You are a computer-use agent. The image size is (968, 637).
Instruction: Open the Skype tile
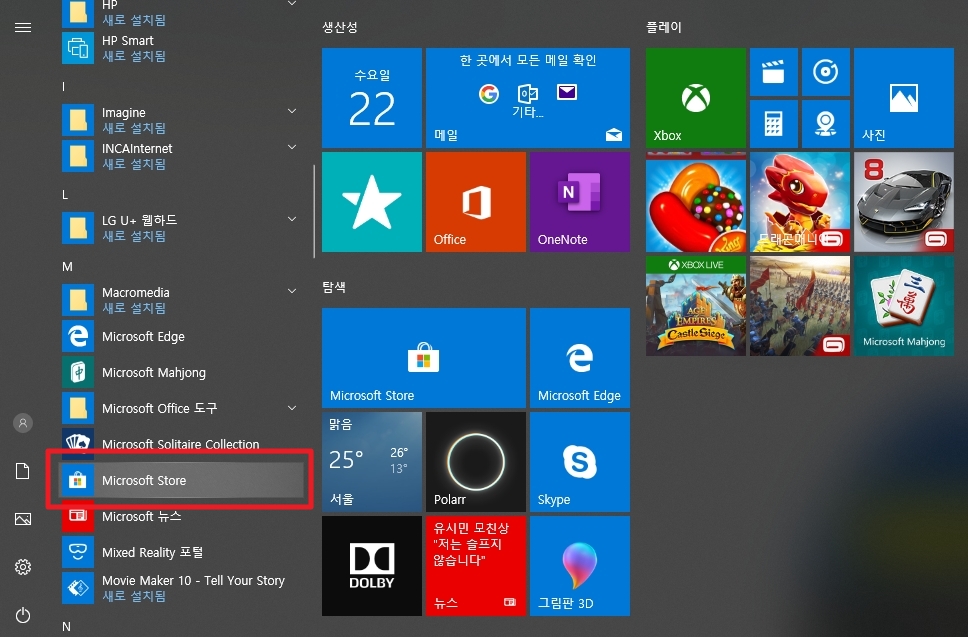point(580,462)
